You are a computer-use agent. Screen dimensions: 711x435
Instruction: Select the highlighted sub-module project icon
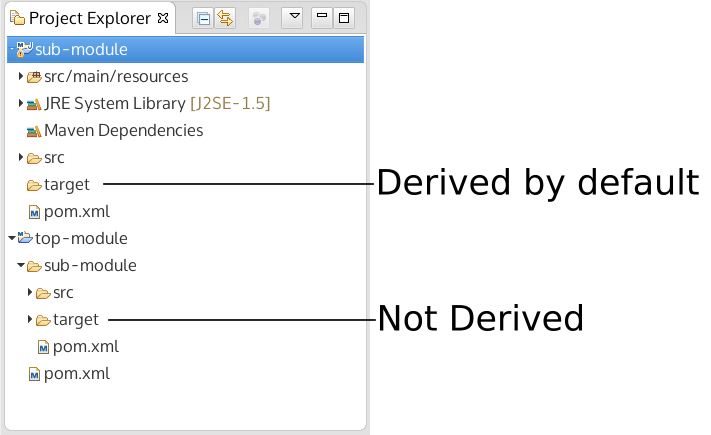coord(25,49)
